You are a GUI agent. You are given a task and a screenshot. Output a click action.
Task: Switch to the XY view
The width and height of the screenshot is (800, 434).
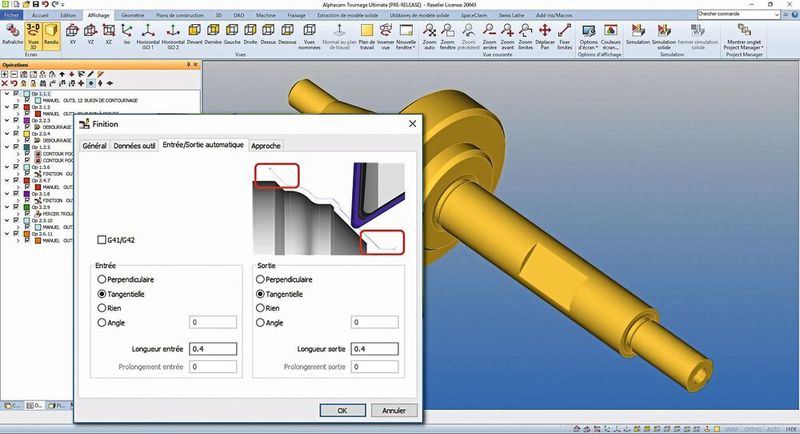click(x=72, y=34)
